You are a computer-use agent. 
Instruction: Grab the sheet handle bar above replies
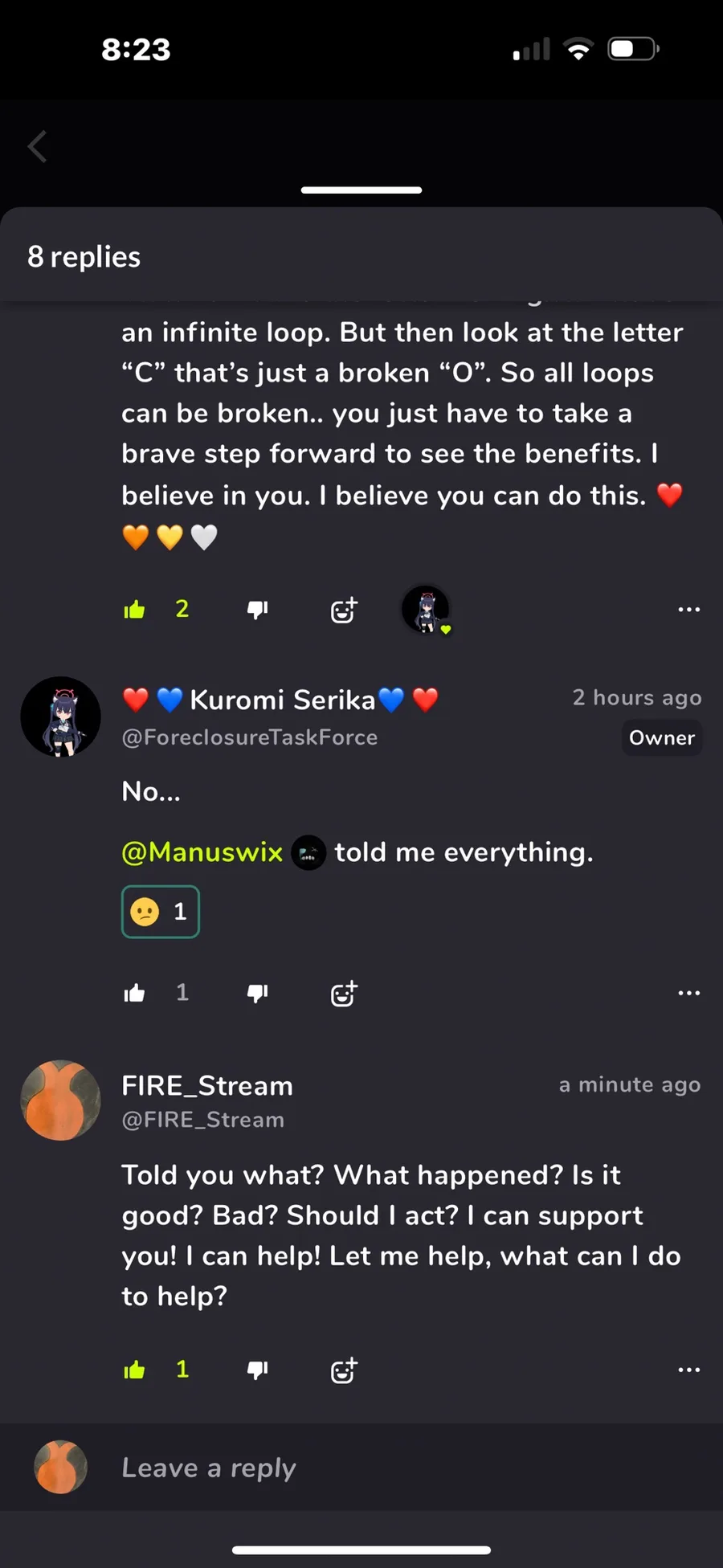[361, 190]
